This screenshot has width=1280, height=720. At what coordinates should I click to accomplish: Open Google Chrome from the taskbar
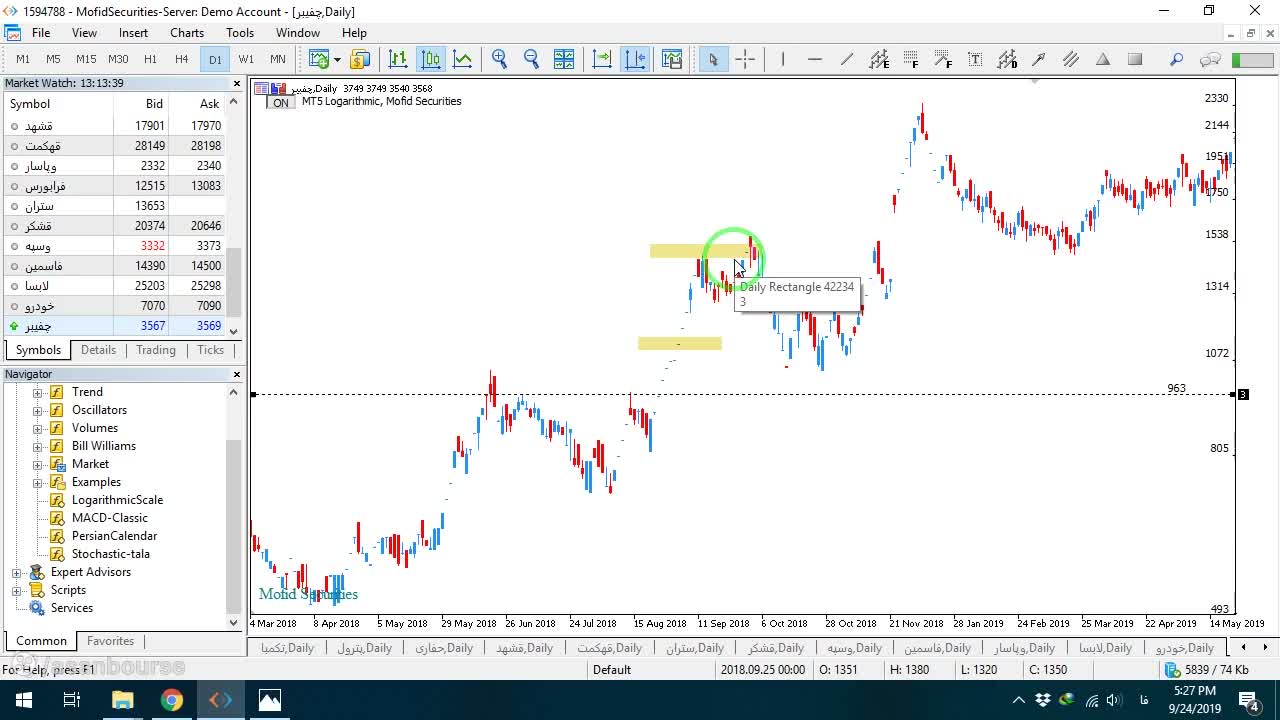click(x=172, y=700)
